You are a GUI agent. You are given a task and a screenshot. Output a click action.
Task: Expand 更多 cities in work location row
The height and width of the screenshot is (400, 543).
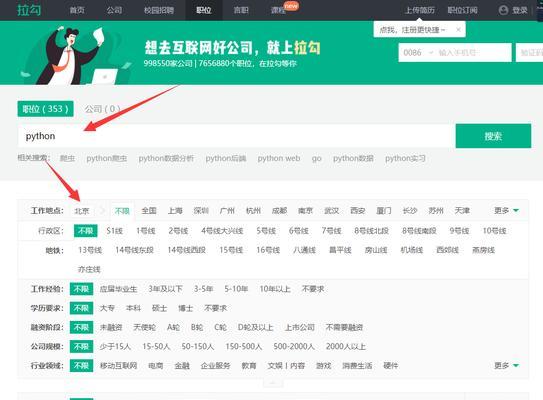point(506,211)
